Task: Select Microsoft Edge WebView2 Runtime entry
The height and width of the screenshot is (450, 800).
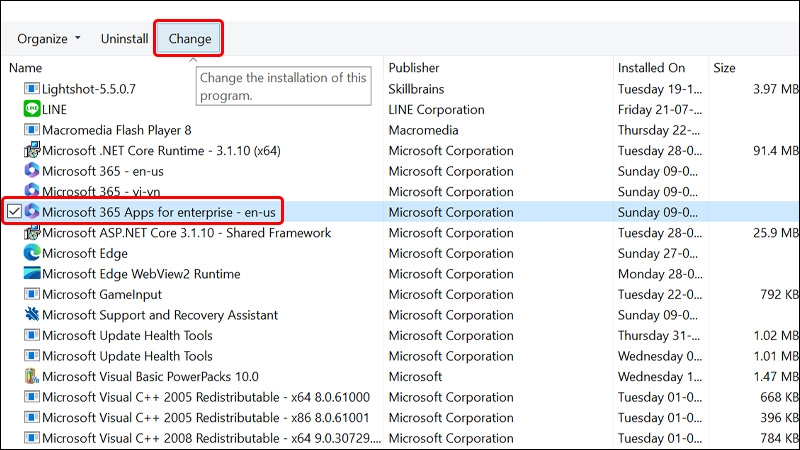Action: pyautogui.click(x=141, y=274)
